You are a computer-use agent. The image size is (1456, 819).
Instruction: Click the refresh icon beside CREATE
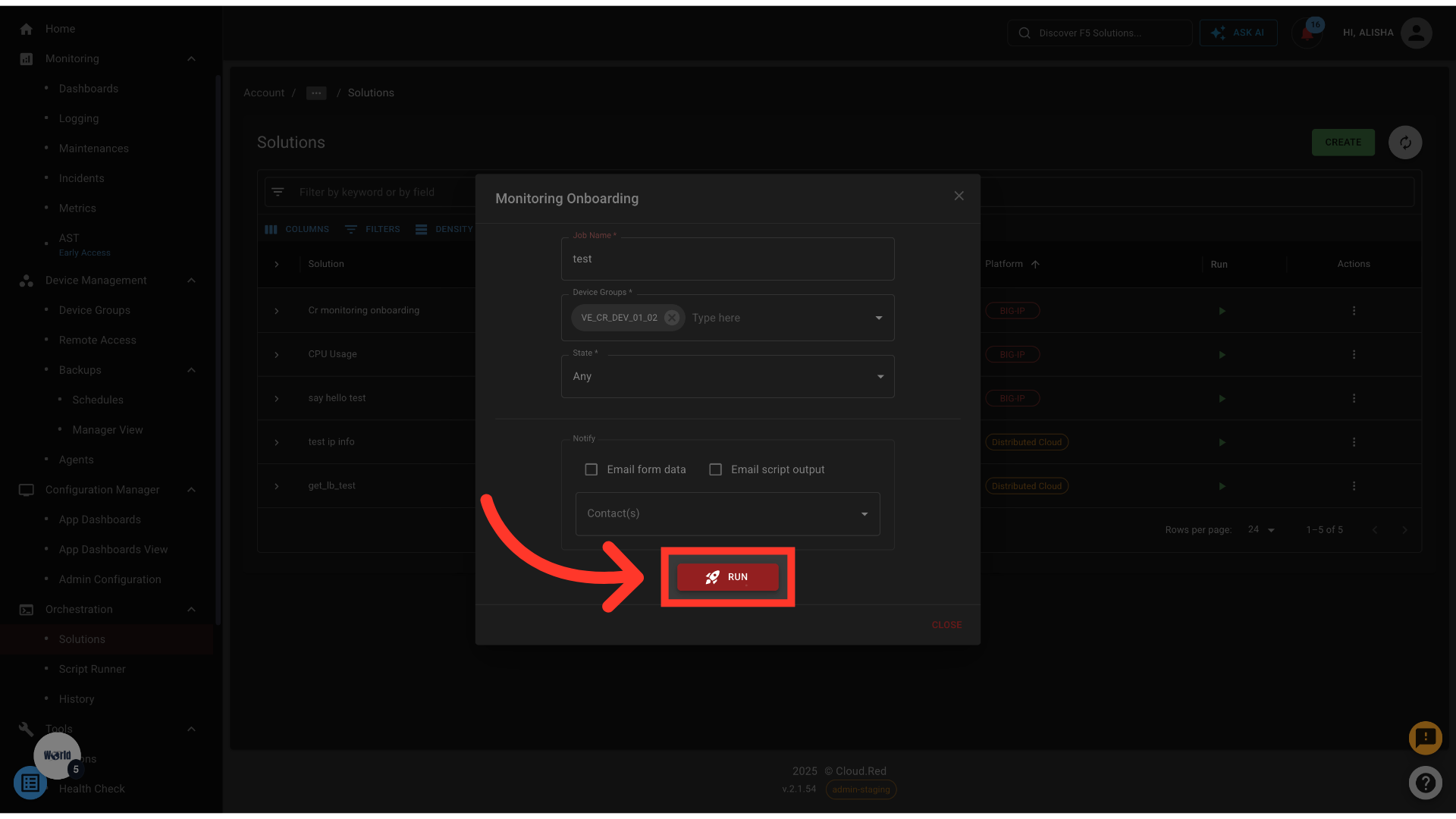click(1404, 143)
